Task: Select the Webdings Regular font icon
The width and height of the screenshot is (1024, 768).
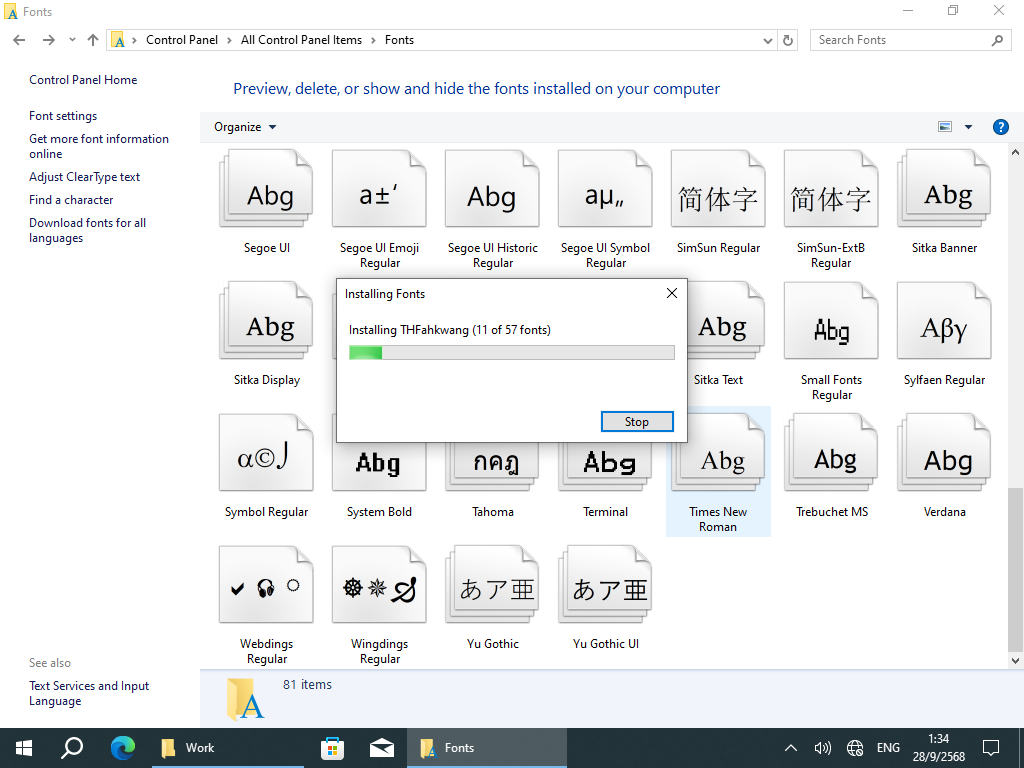Action: pos(266,590)
